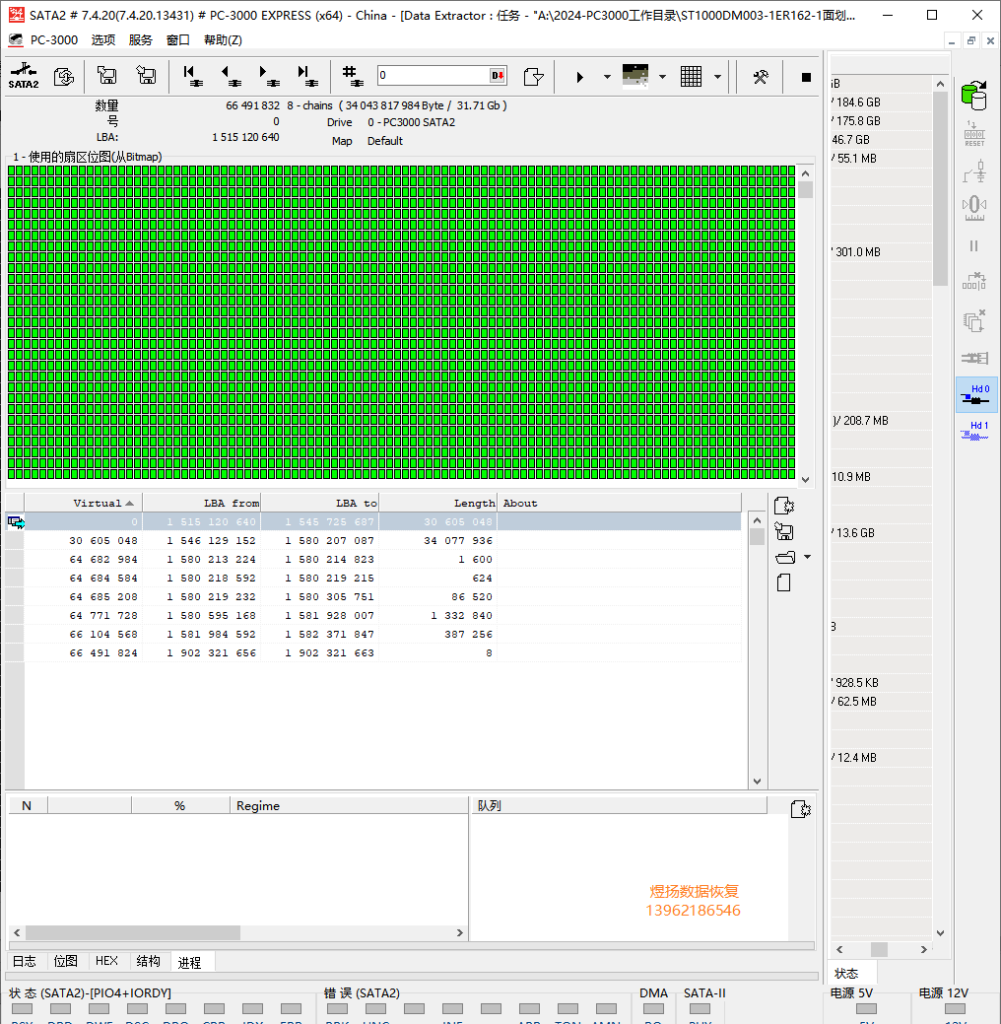Select the Hd 1 head icon
The width and height of the screenshot is (1001, 1024).
click(976, 431)
